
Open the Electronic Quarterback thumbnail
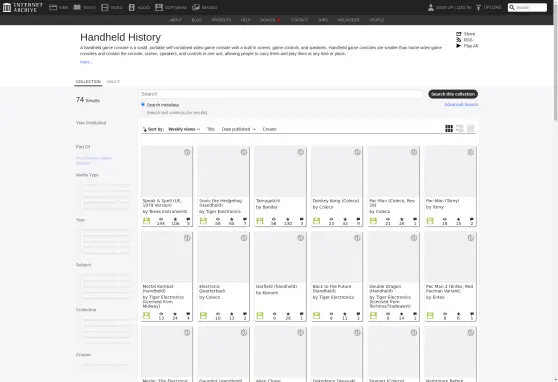(x=223, y=257)
